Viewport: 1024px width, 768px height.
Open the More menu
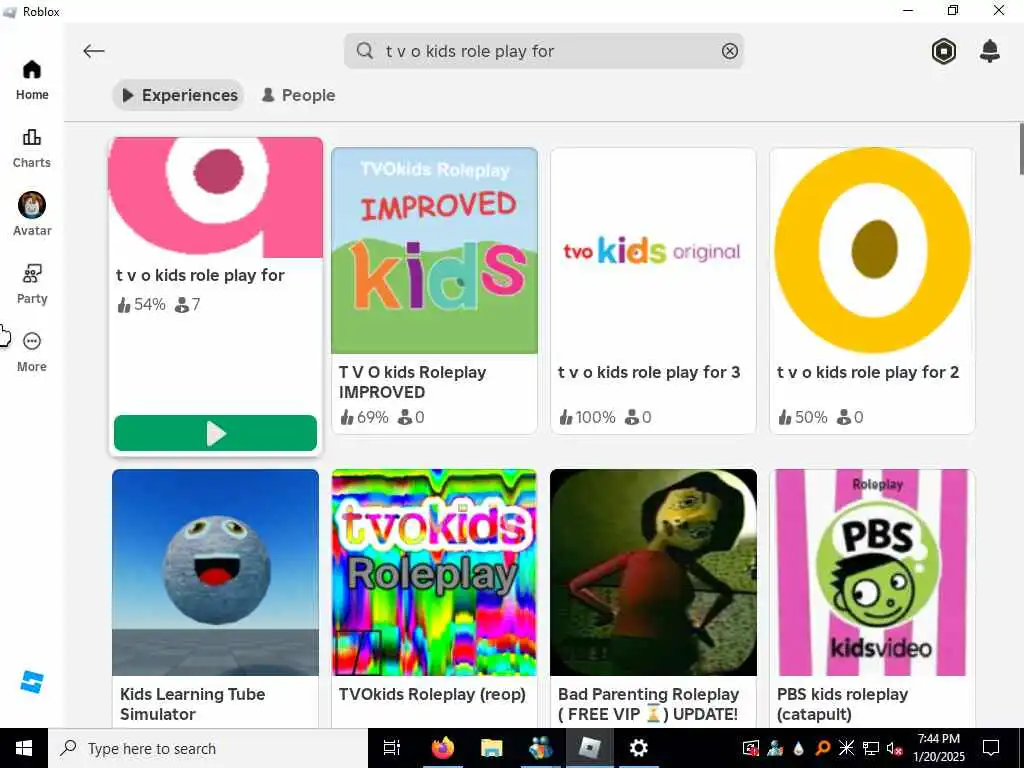pyautogui.click(x=32, y=353)
